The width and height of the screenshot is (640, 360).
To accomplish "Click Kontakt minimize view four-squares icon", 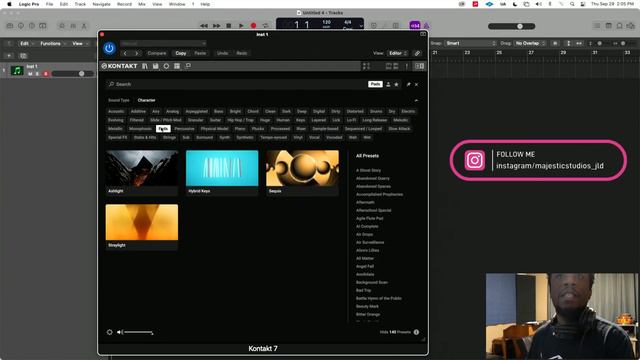I will point(366,66).
